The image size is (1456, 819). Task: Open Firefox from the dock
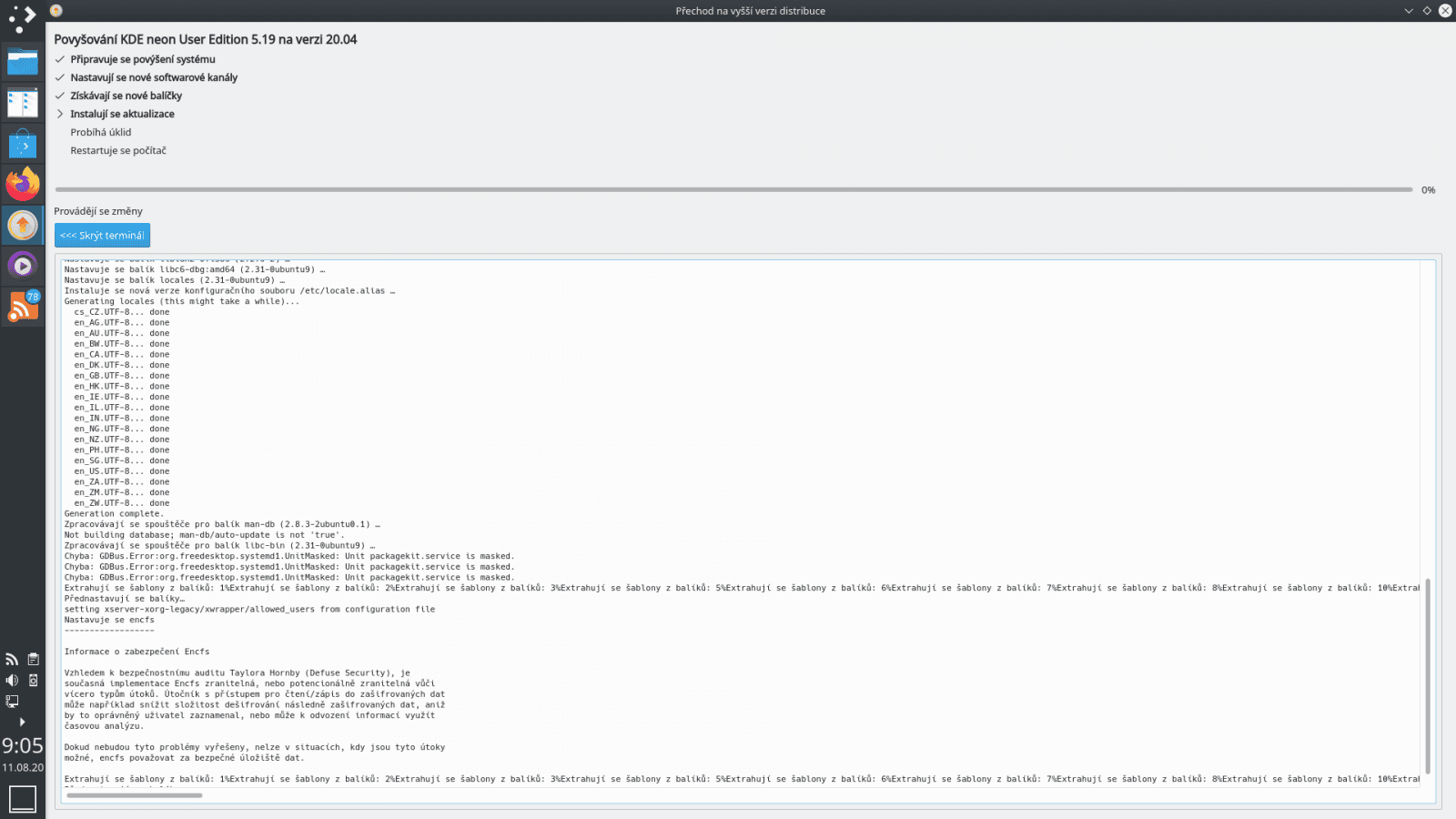click(x=23, y=184)
